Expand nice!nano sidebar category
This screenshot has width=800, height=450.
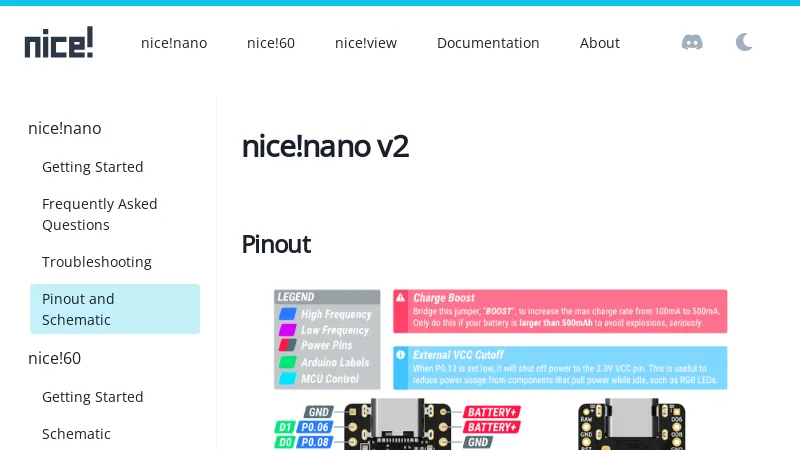(65, 128)
